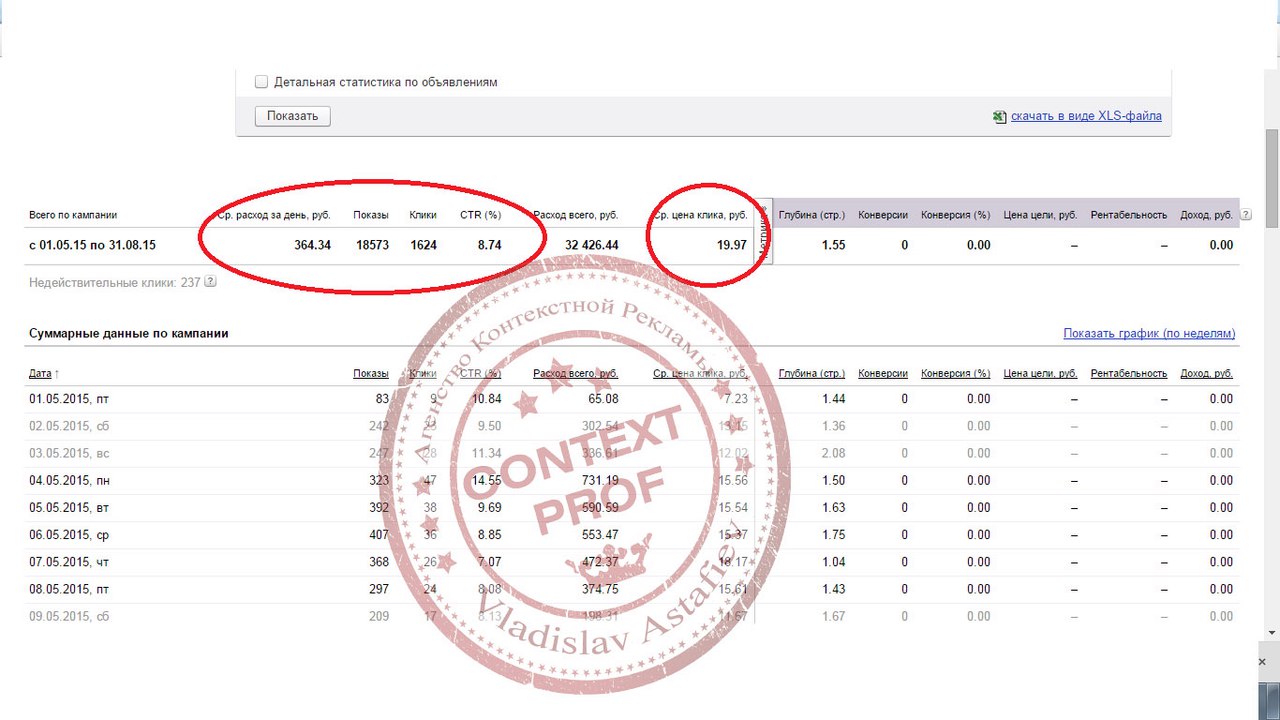Click the total spend value 32 426.44
The width and height of the screenshot is (1280, 720).
pyautogui.click(x=591, y=245)
